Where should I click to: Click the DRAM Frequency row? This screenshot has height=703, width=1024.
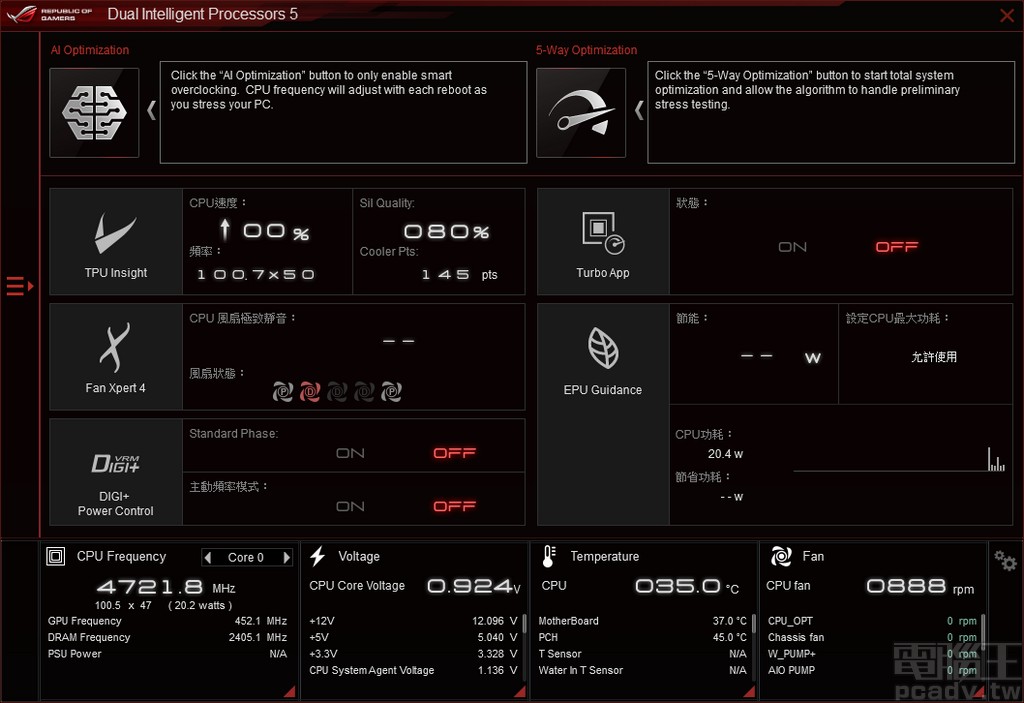167,638
